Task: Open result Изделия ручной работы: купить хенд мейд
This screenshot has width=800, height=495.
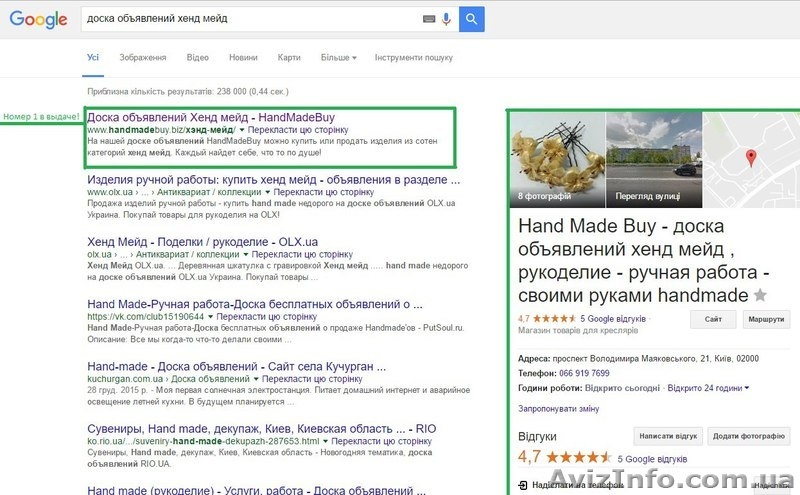Action: tap(273, 180)
